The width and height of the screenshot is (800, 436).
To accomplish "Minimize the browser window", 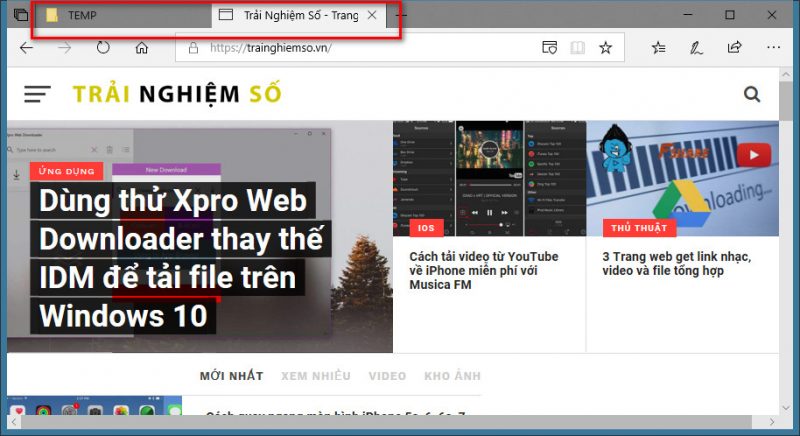I will [688, 15].
